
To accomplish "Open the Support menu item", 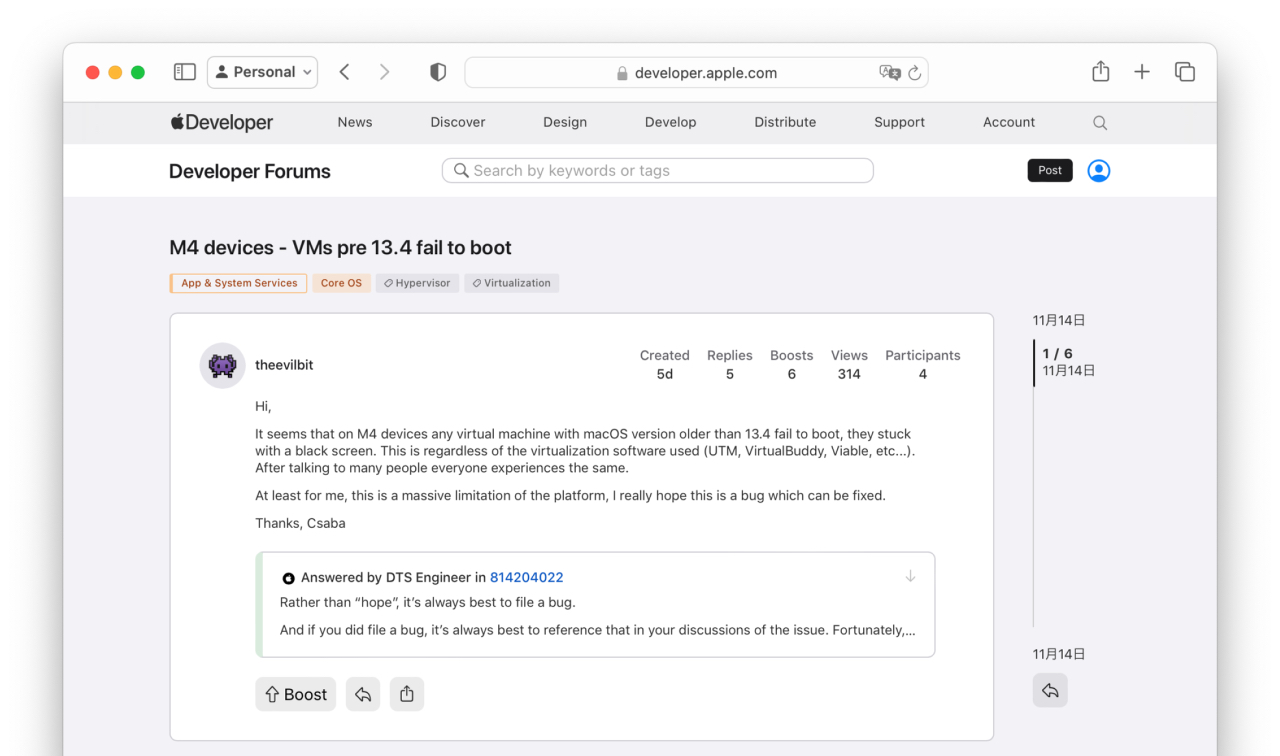I will point(899,122).
